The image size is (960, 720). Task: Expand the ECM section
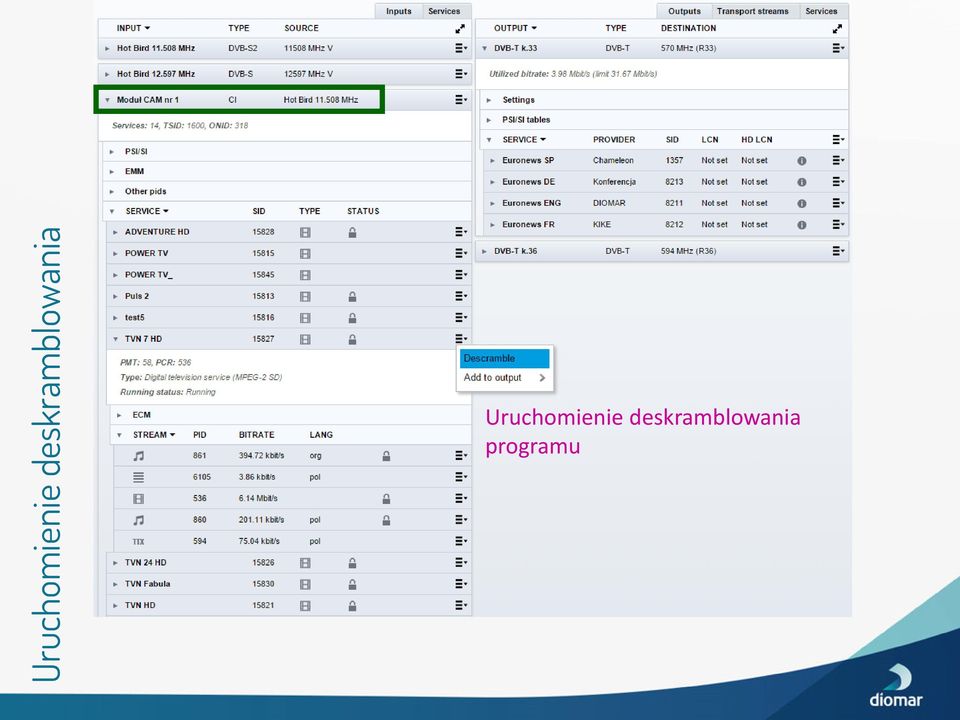119,415
